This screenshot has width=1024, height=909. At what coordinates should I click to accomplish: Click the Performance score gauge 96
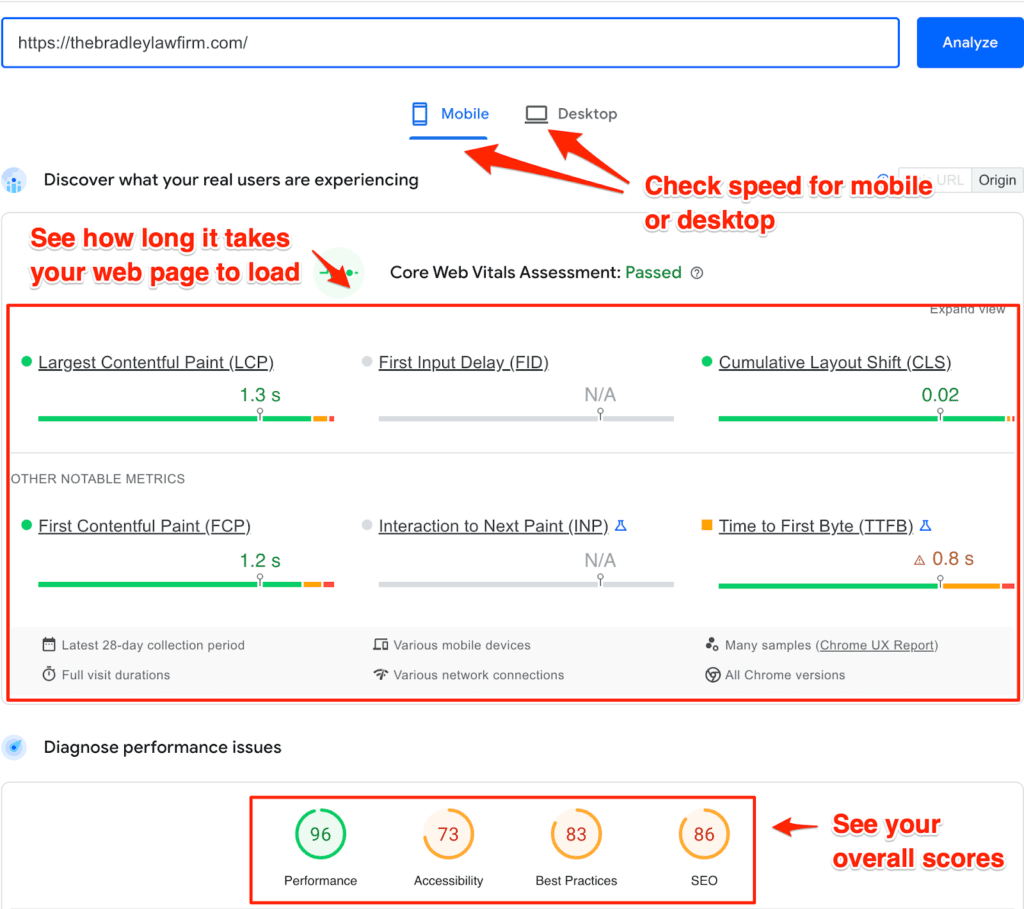click(320, 834)
